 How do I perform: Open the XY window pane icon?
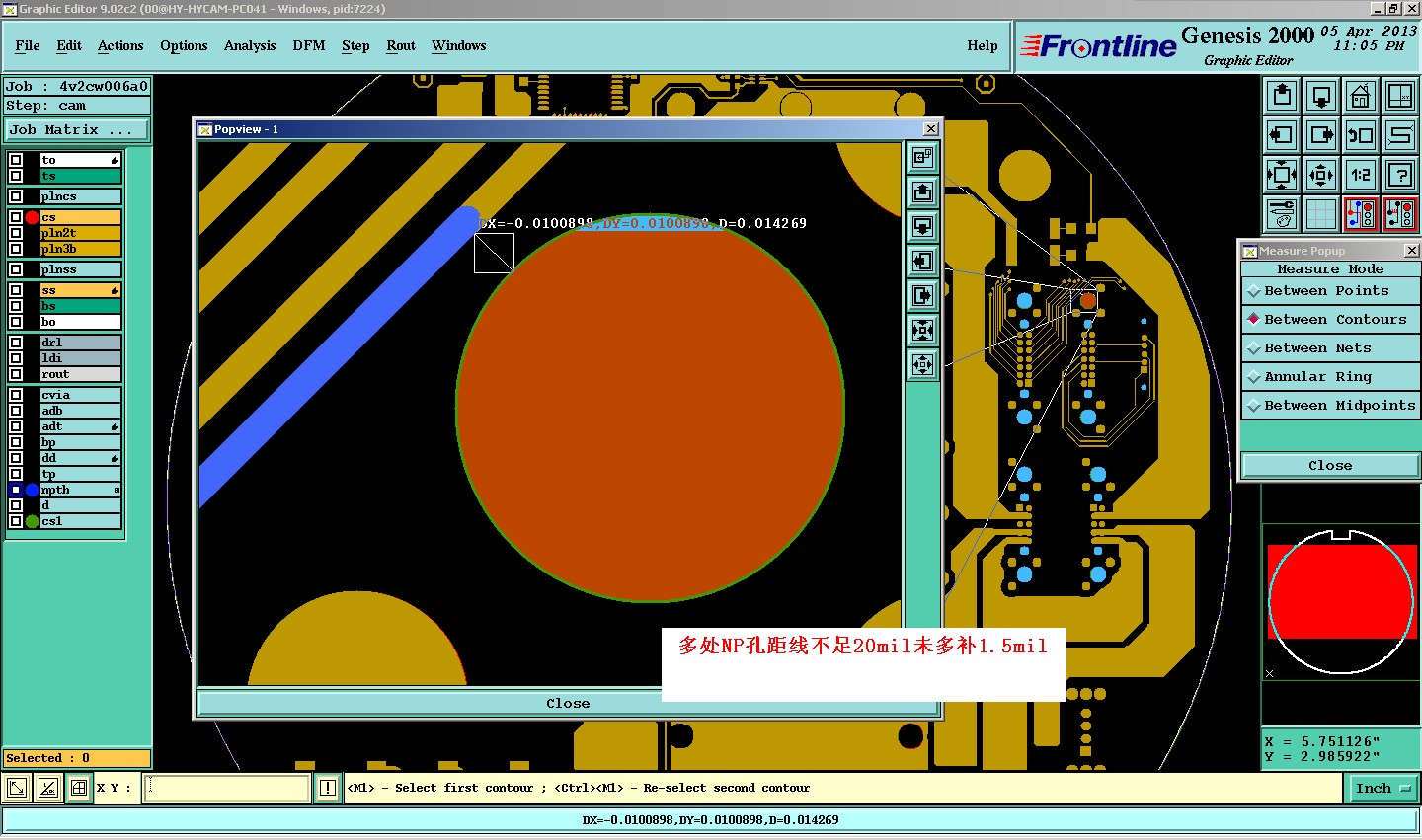click(x=1400, y=96)
